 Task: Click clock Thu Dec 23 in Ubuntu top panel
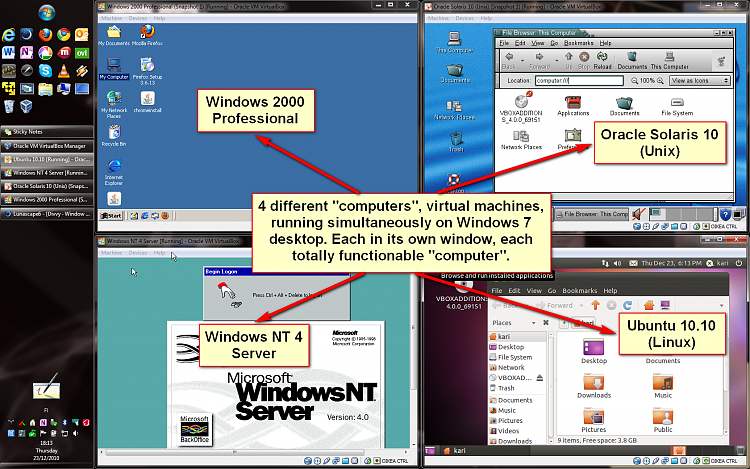pos(671,263)
